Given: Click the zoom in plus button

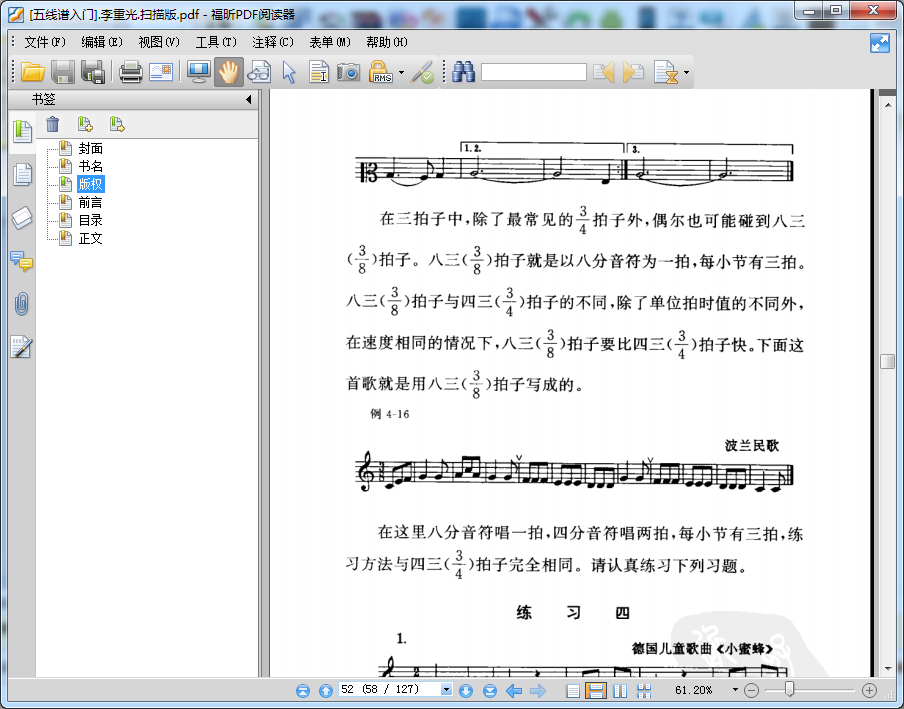Looking at the screenshot, I should pos(869,690).
